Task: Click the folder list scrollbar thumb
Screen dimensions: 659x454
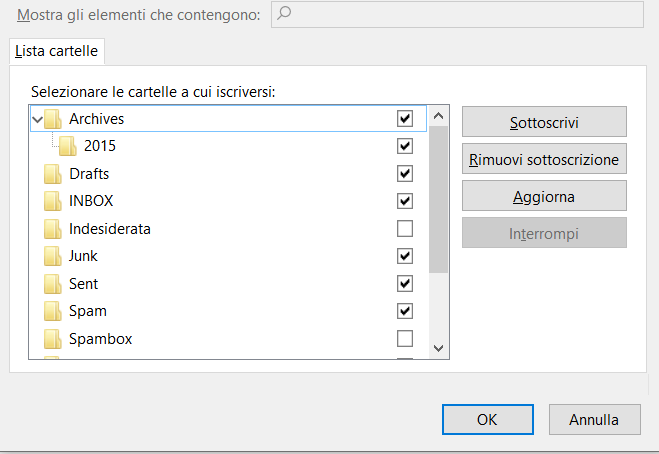Action: 438,199
